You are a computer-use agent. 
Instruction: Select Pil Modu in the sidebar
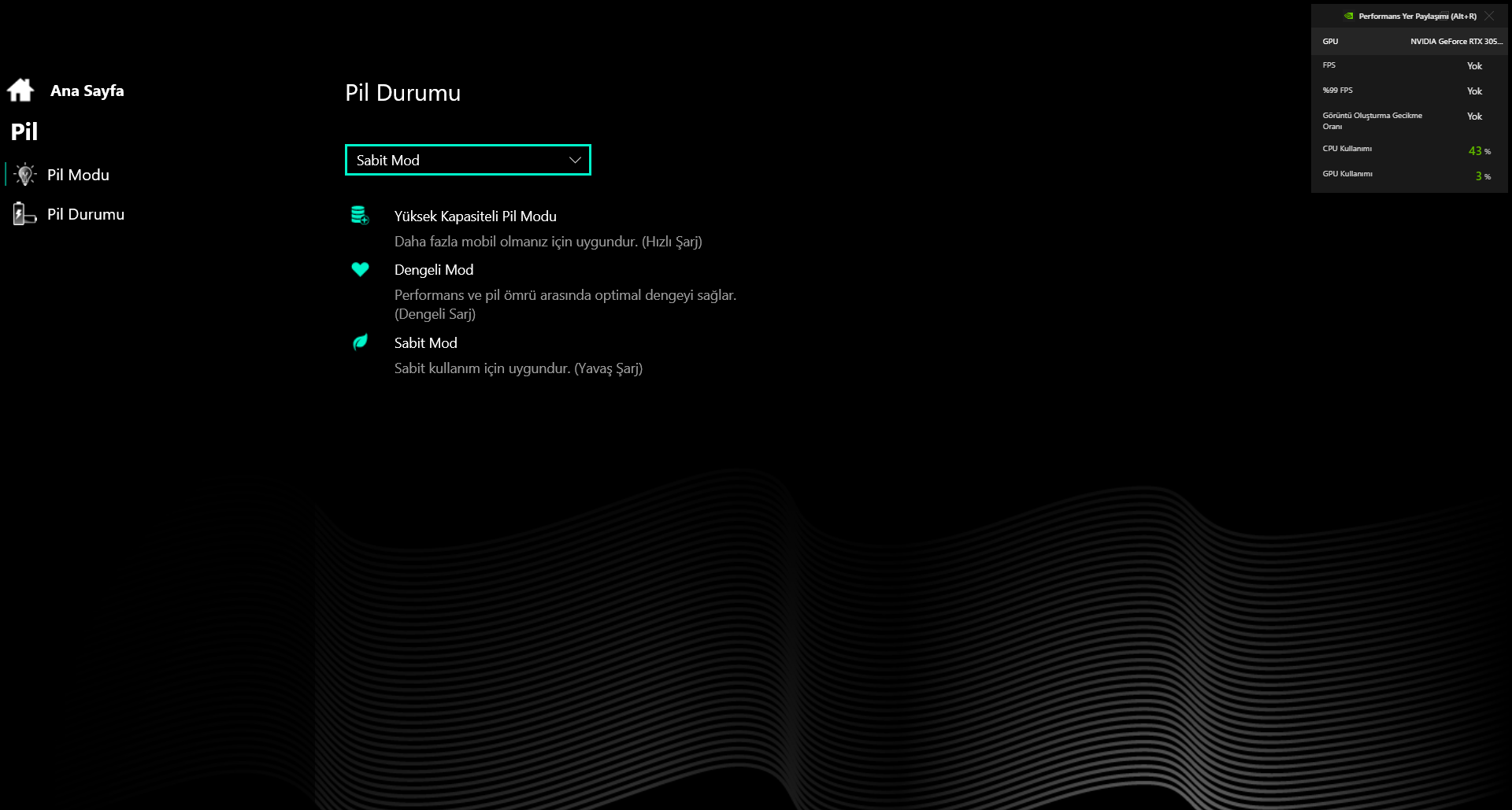click(x=78, y=175)
